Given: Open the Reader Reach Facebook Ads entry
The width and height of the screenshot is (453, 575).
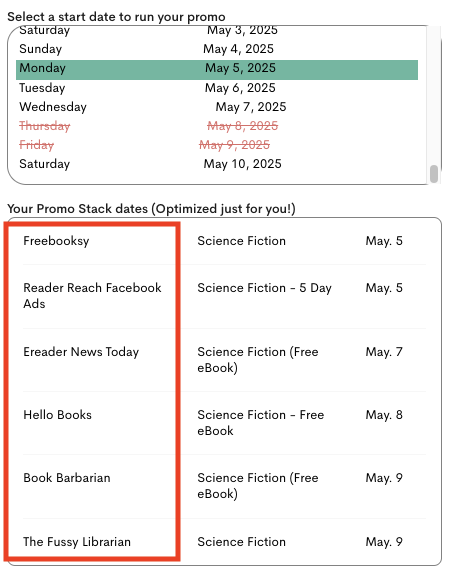Looking at the screenshot, I should [92, 296].
